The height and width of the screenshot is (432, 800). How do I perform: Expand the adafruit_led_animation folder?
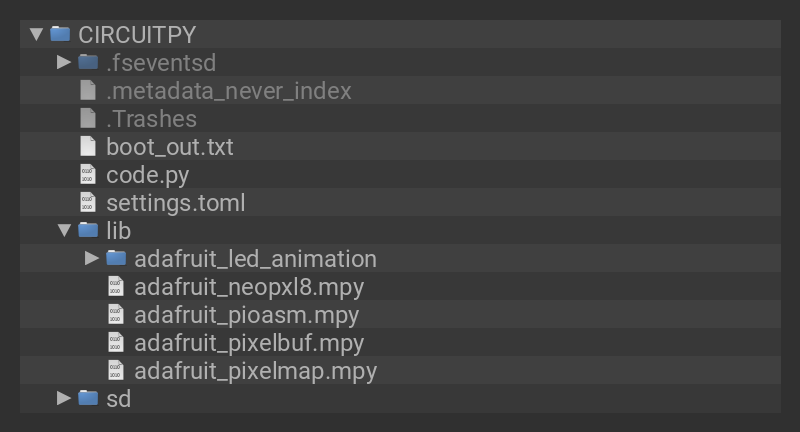click(x=92, y=258)
